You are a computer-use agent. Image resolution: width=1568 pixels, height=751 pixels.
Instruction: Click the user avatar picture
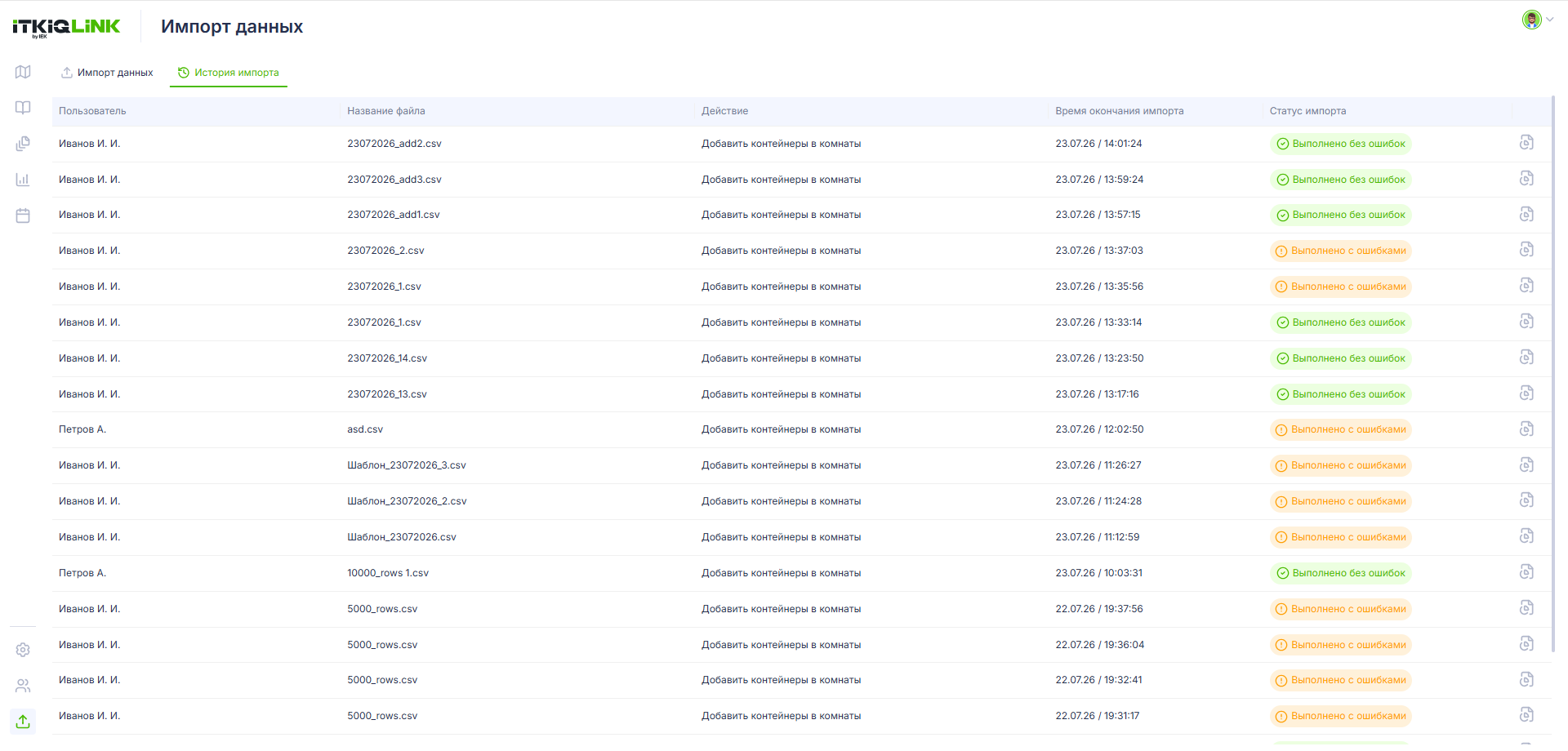click(x=1531, y=20)
